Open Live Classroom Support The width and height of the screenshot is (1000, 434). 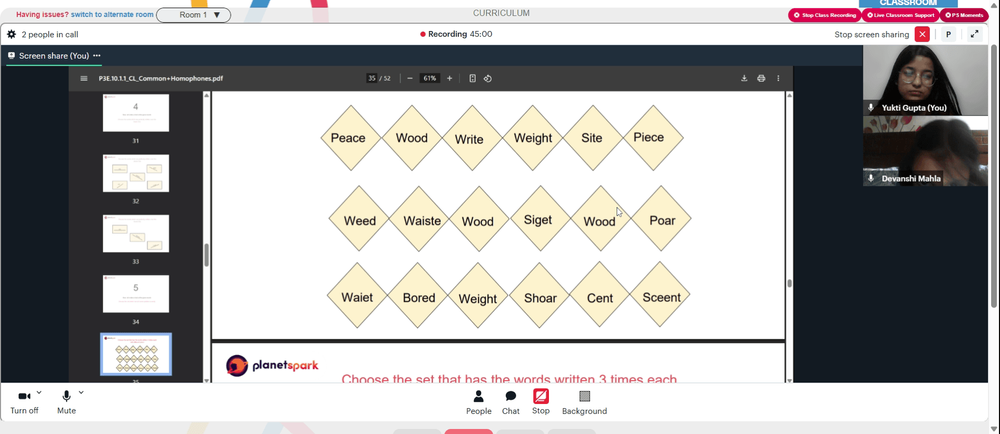(900, 15)
